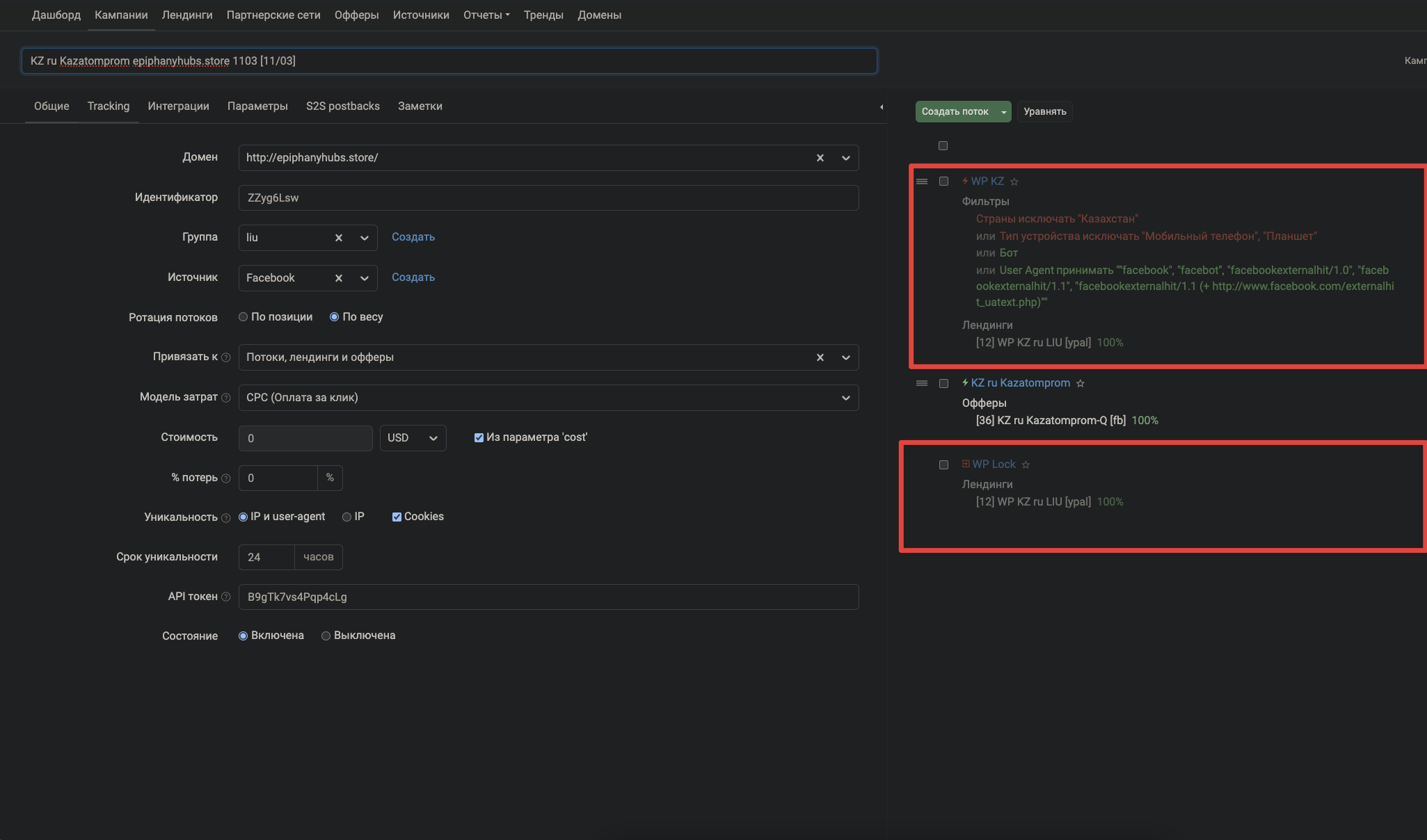Image resolution: width=1427 pixels, height=840 pixels.
Task: Check the WP Lock stream checkbox
Action: pyautogui.click(x=943, y=465)
